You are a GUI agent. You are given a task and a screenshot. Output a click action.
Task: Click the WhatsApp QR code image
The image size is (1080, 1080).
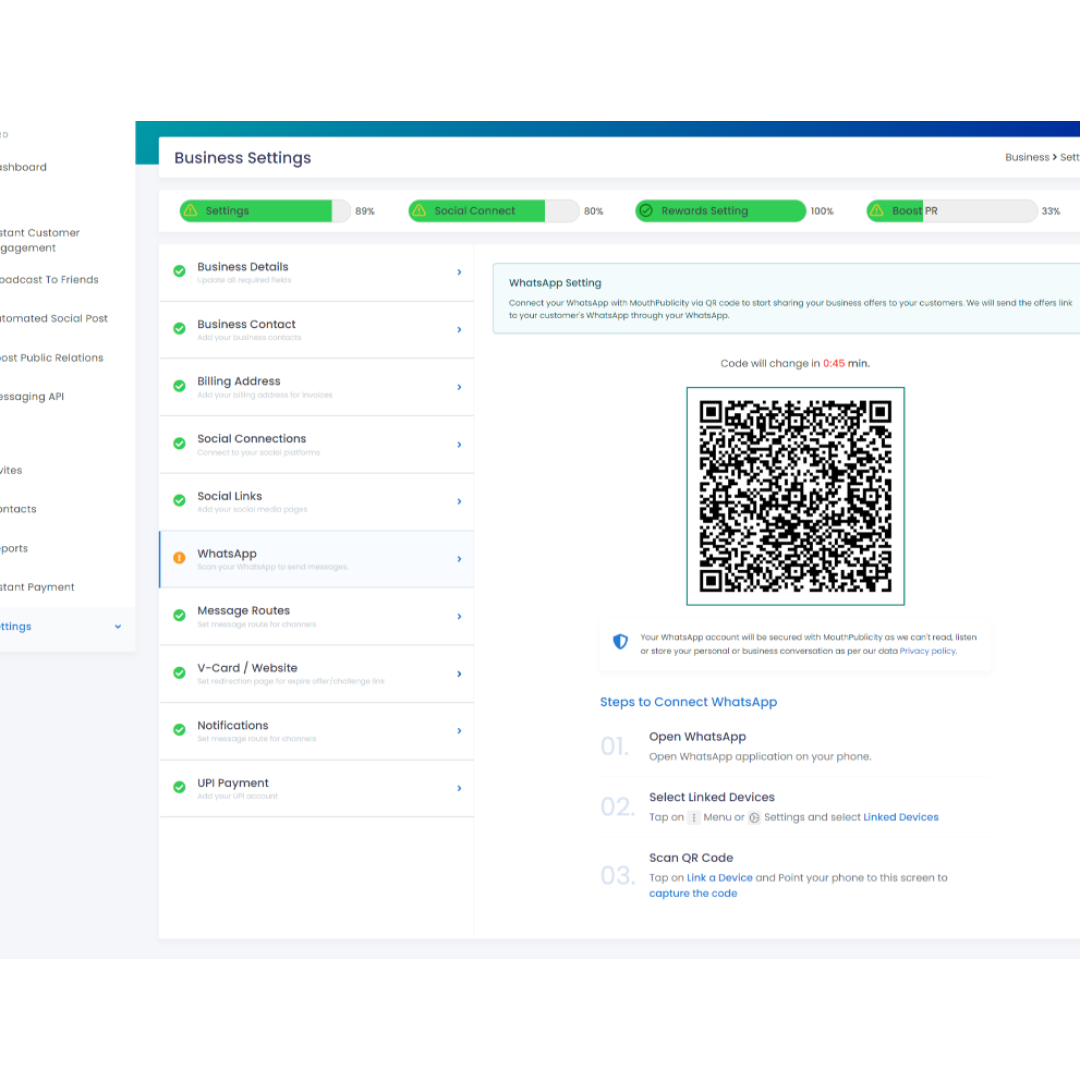796,497
